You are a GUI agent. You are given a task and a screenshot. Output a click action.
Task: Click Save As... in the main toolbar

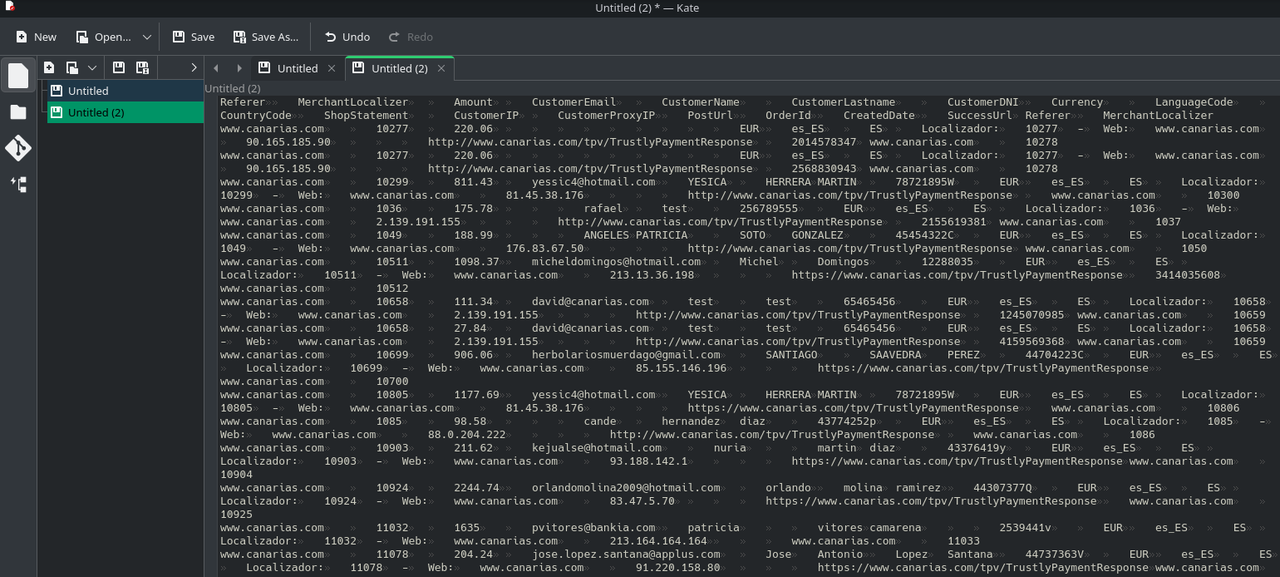266,37
